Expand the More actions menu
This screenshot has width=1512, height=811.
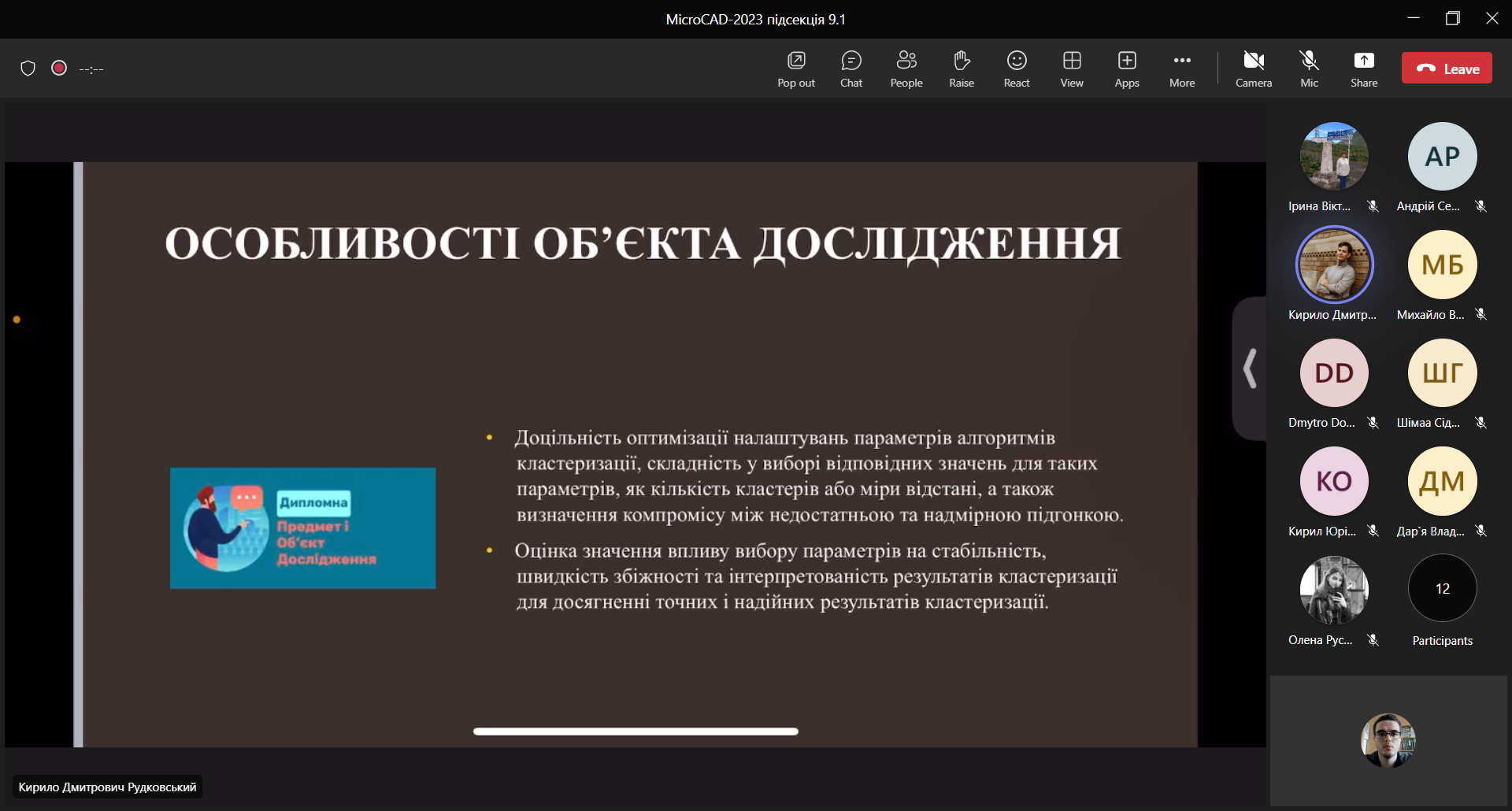(1181, 69)
